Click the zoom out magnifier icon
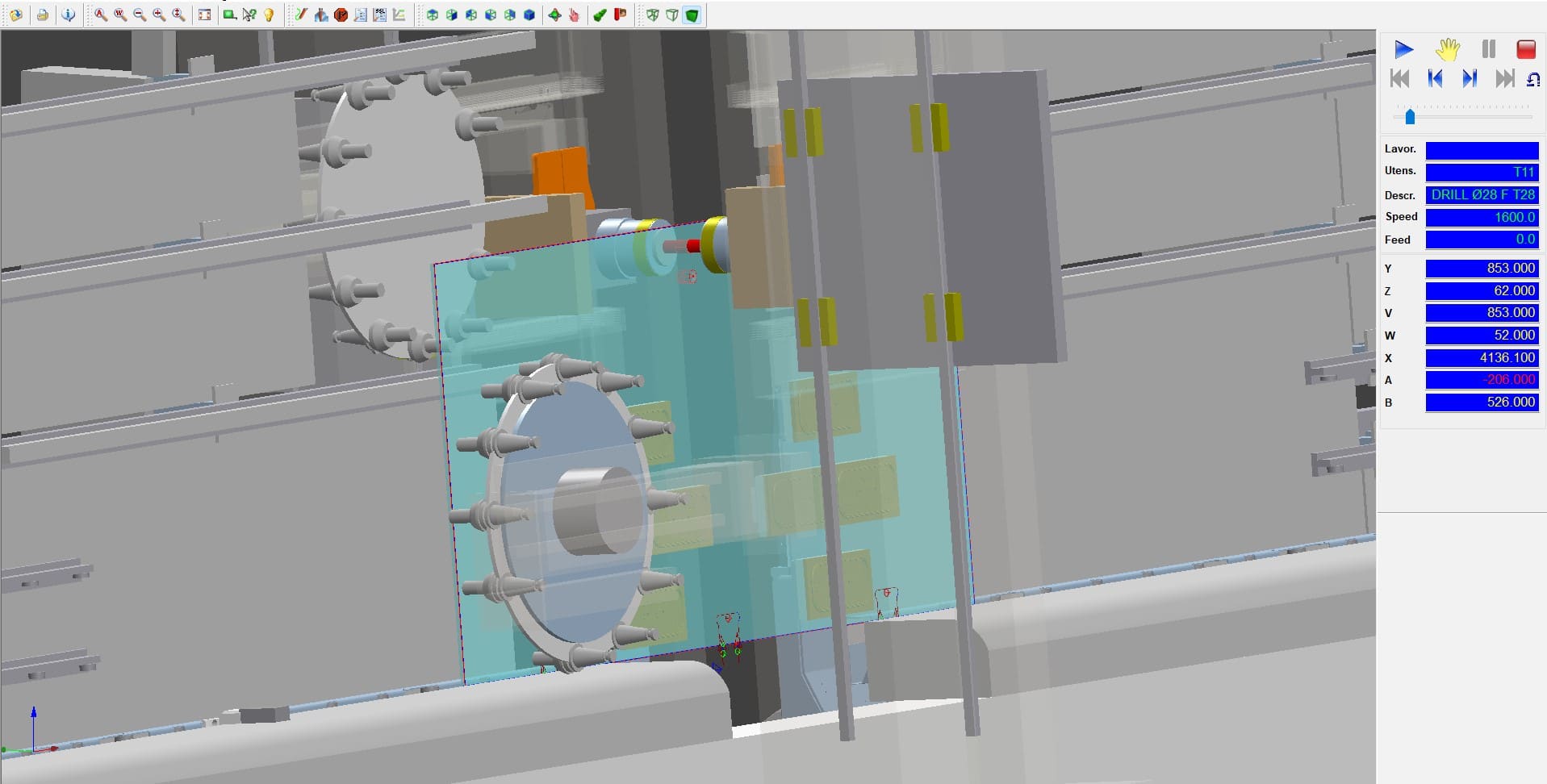The width and height of the screenshot is (1547, 784). [140, 15]
